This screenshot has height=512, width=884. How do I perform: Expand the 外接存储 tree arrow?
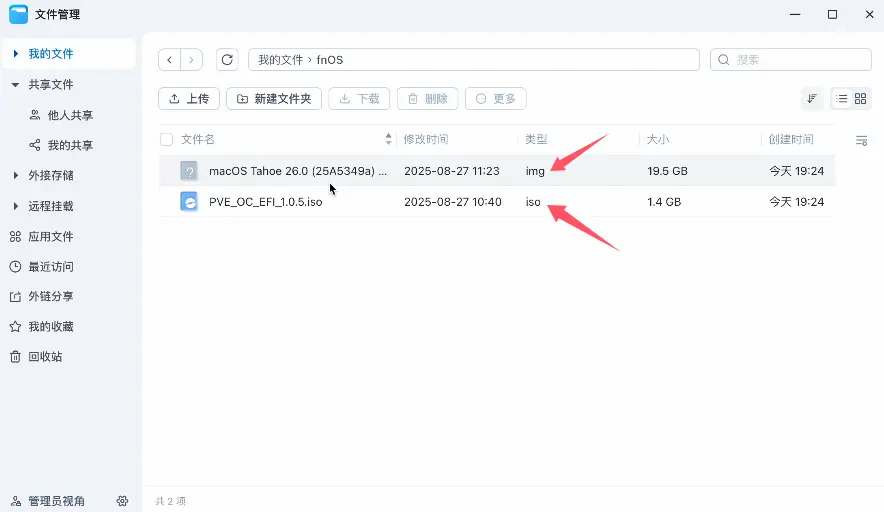16,175
